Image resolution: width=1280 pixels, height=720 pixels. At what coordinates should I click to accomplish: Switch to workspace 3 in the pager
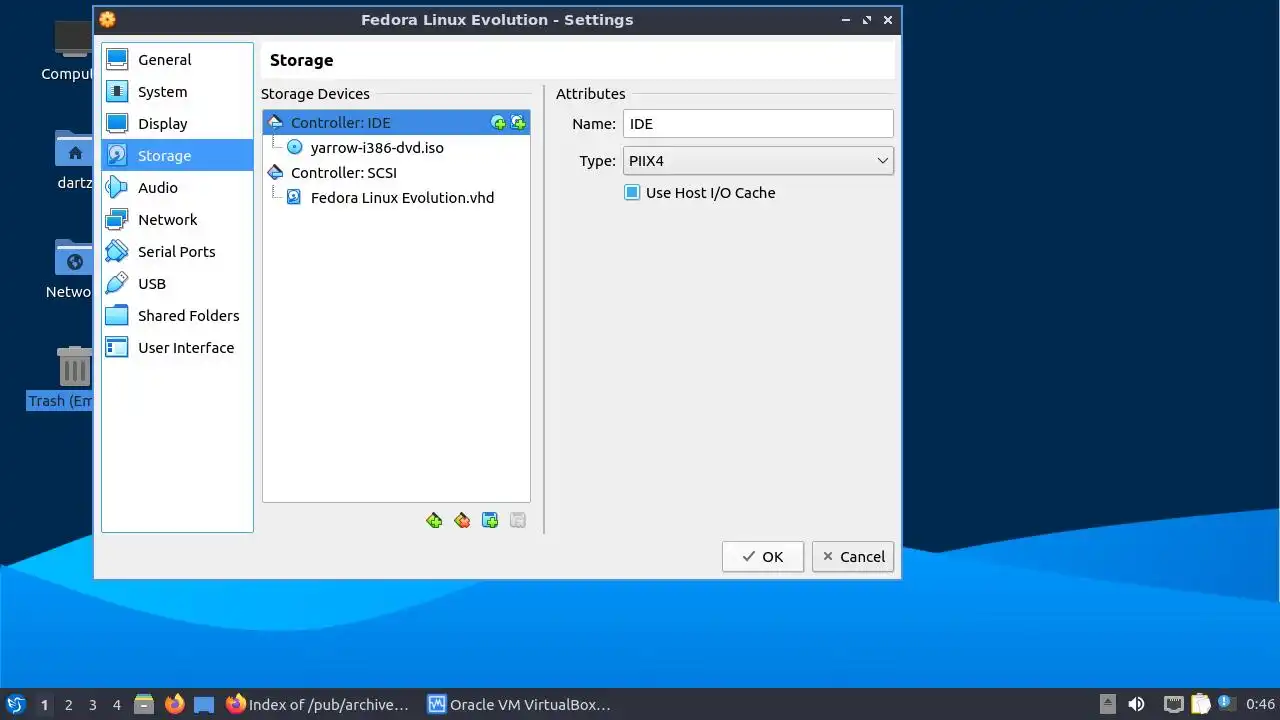tap(93, 705)
